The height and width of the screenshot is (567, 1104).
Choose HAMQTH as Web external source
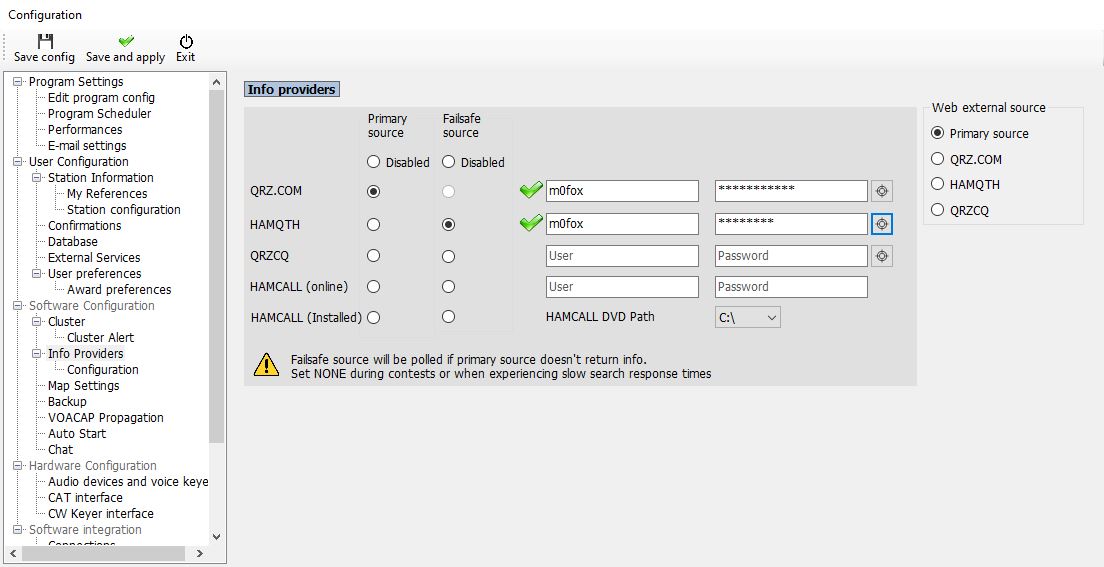point(937,184)
